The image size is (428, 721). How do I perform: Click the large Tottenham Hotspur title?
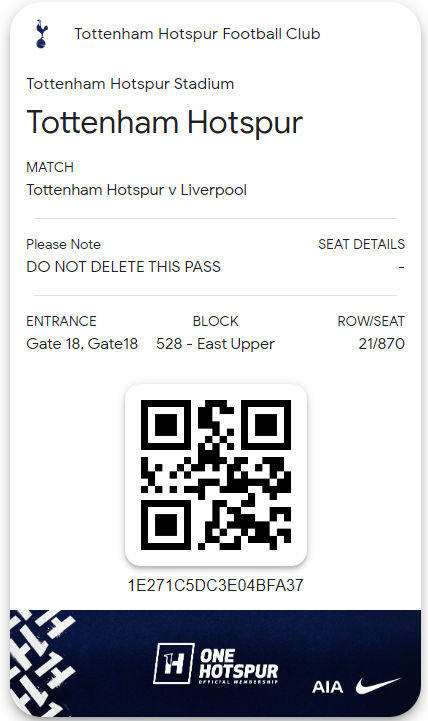point(165,122)
